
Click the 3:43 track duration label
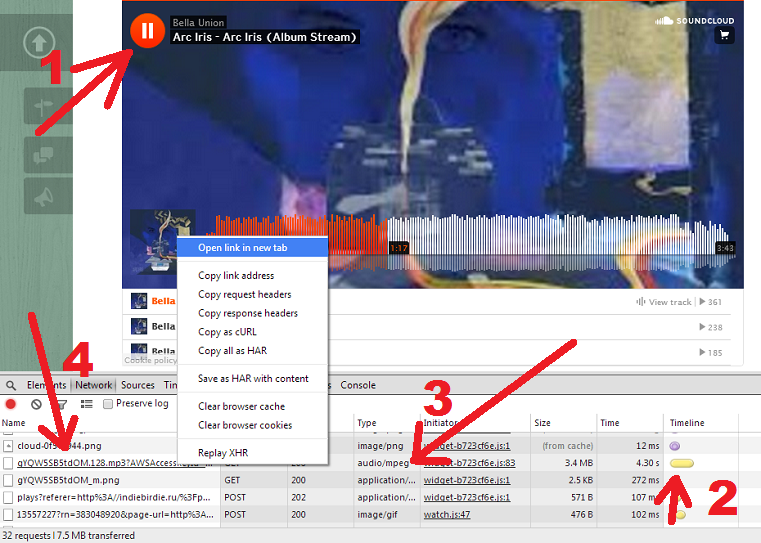(725, 248)
